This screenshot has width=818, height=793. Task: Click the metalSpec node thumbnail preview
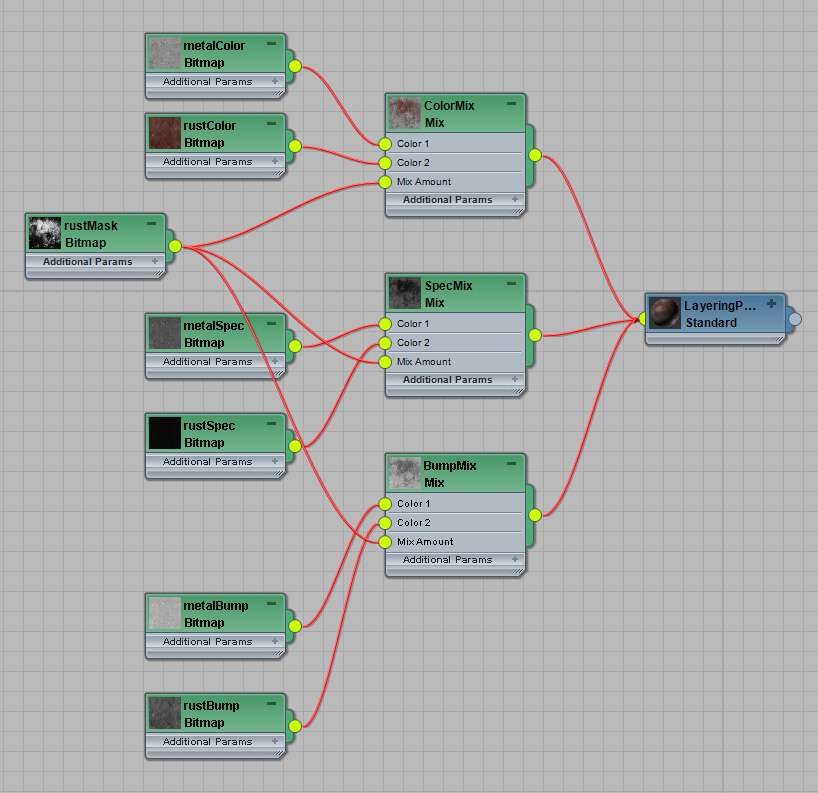pyautogui.click(x=165, y=333)
